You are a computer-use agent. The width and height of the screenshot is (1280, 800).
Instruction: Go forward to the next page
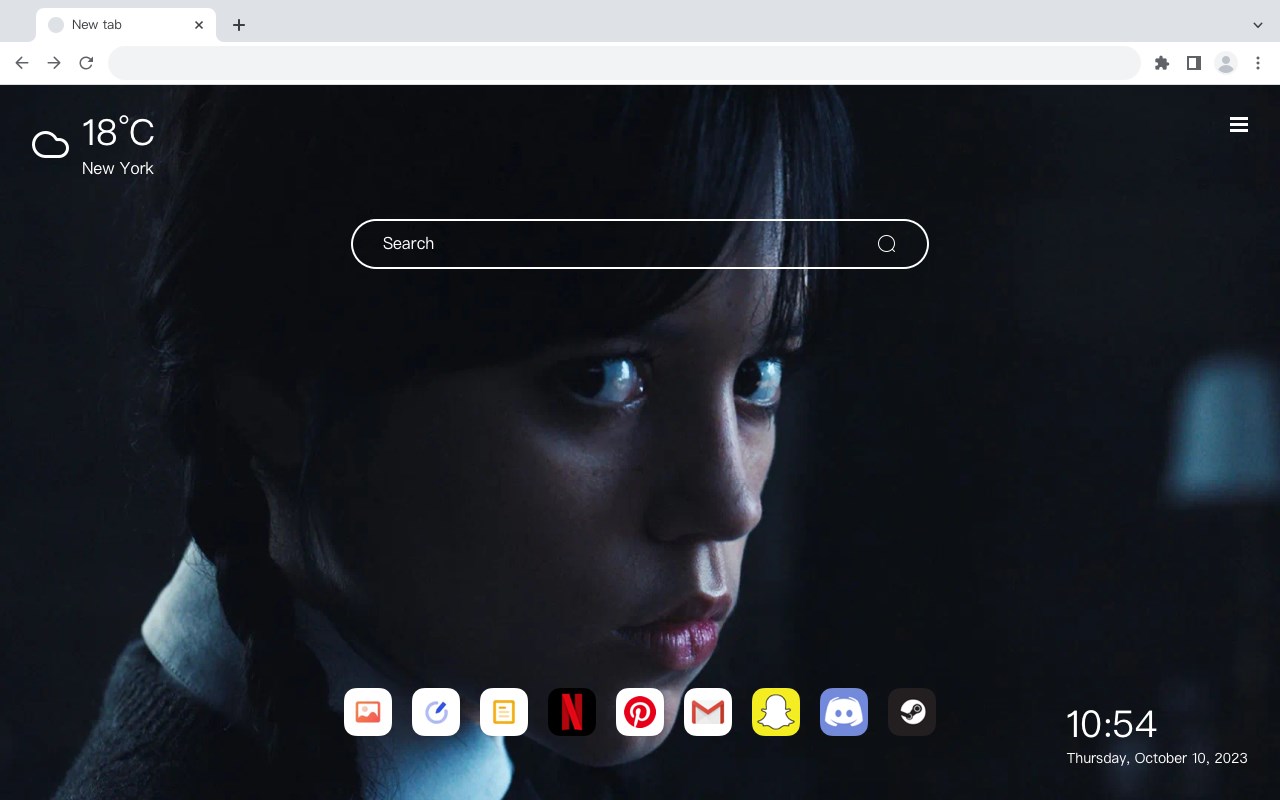pos(54,63)
